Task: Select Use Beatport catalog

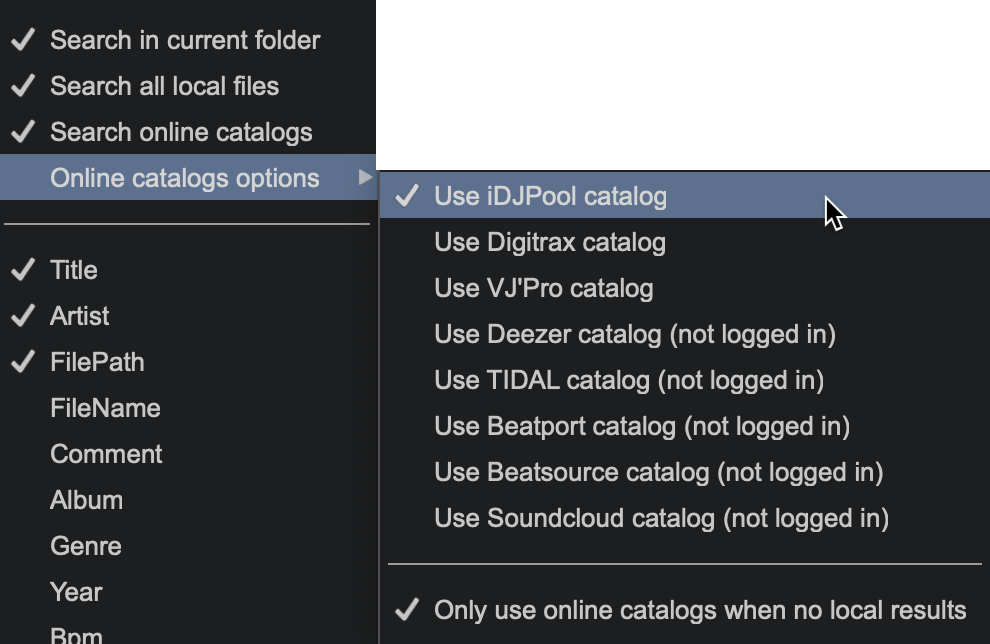Action: click(641, 427)
